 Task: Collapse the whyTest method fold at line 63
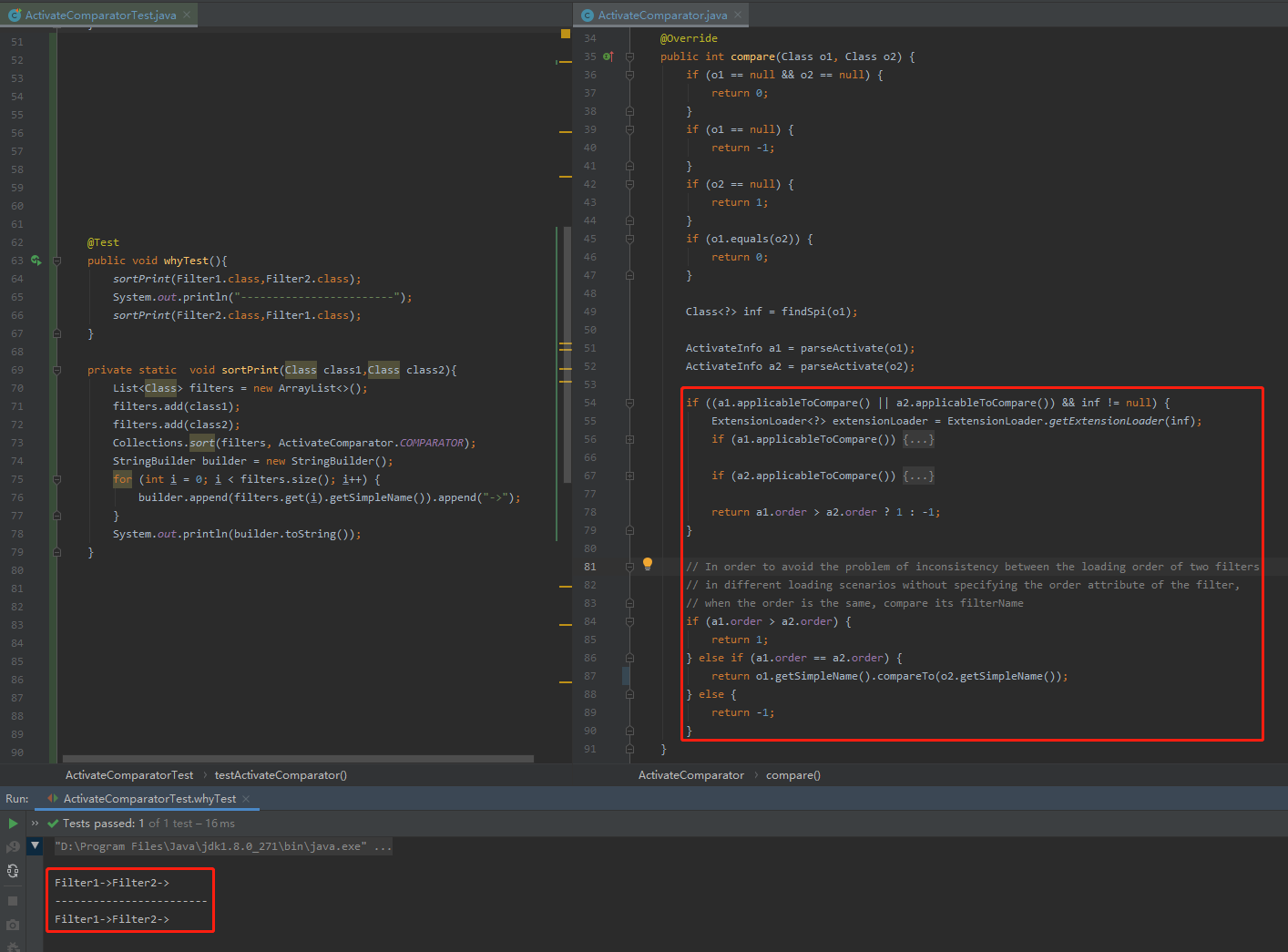tap(56, 261)
